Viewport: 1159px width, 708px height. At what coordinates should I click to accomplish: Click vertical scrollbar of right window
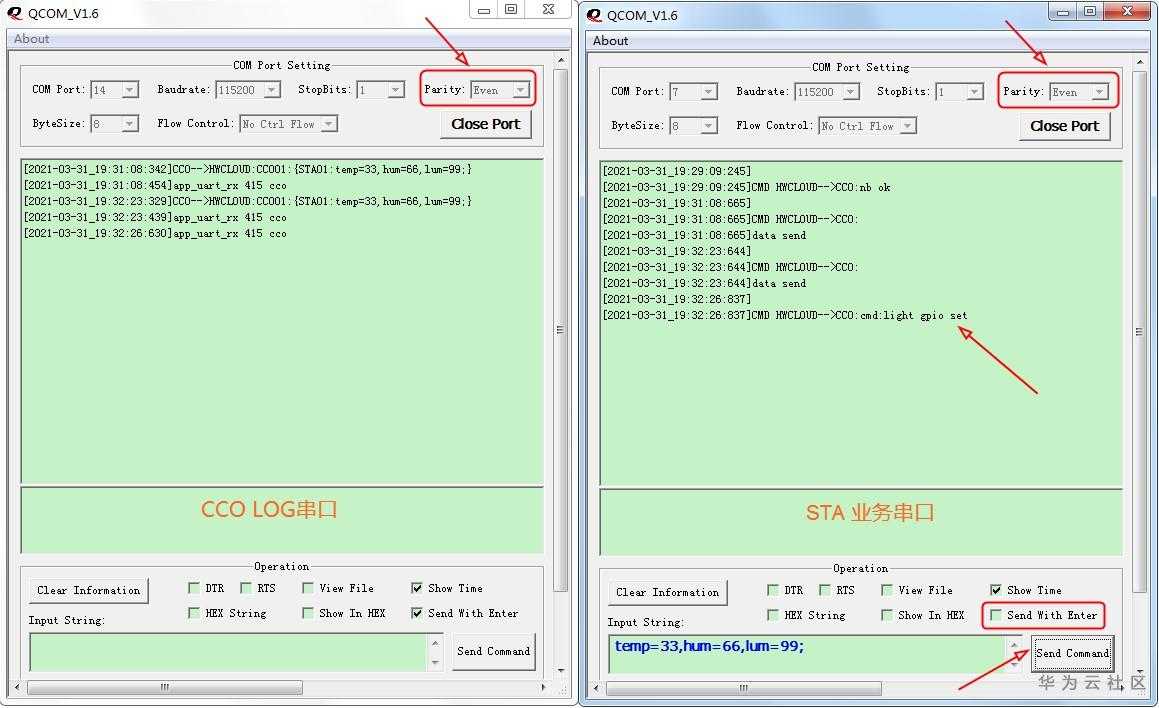(1140, 333)
